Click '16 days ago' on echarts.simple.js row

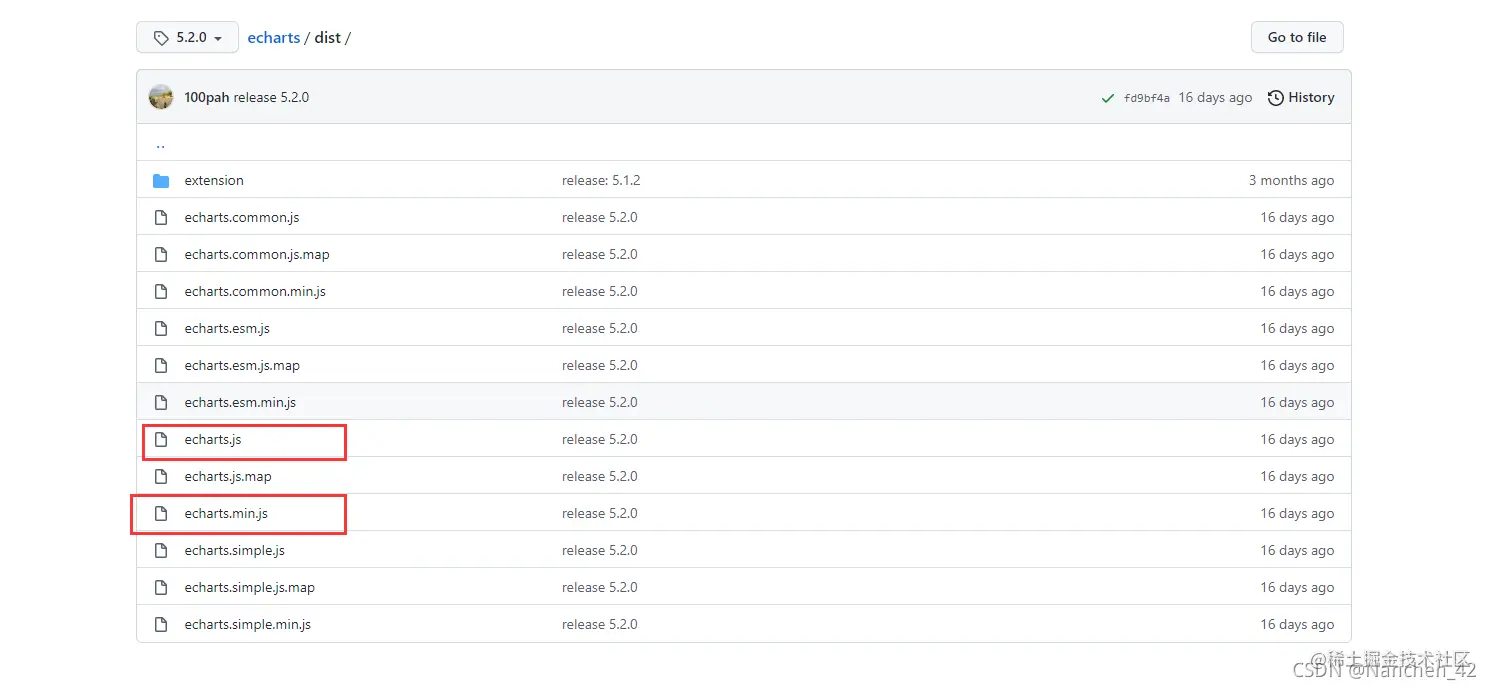[1297, 550]
